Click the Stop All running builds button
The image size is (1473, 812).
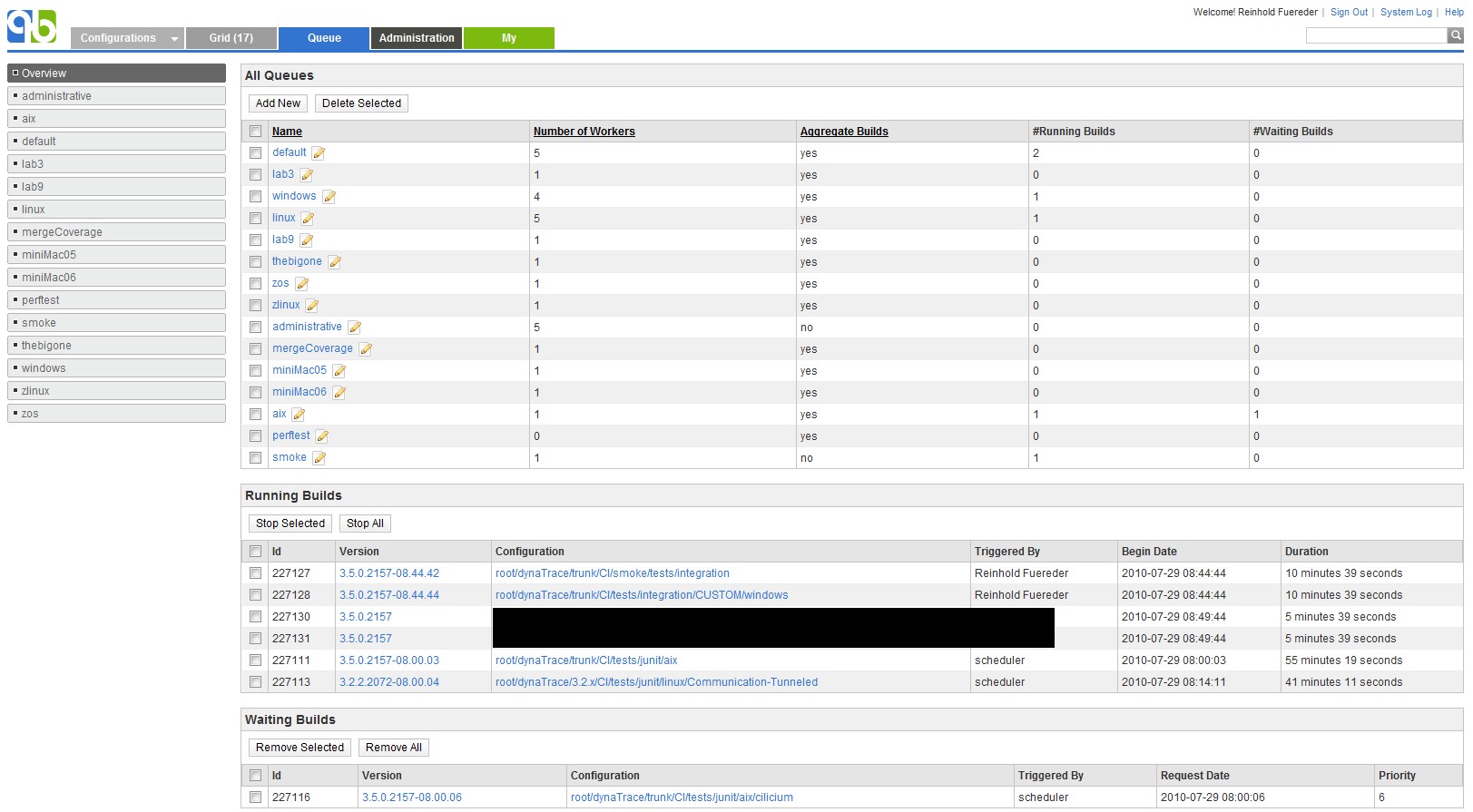(365, 523)
